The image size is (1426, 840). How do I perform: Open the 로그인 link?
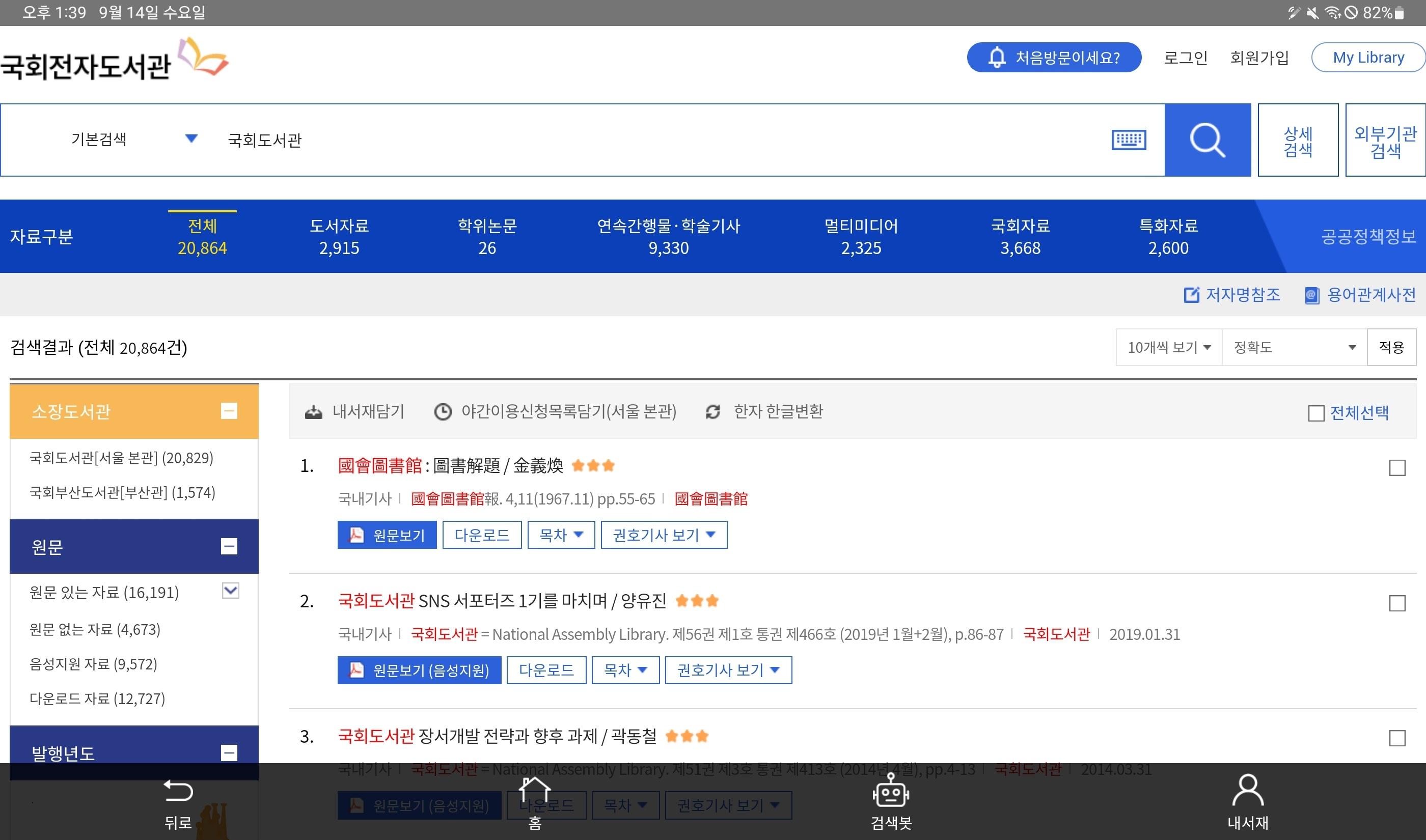[x=1185, y=58]
